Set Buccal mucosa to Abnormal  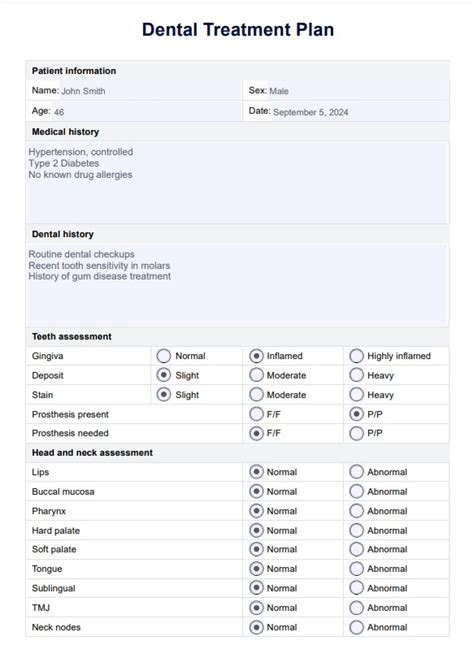click(356, 492)
